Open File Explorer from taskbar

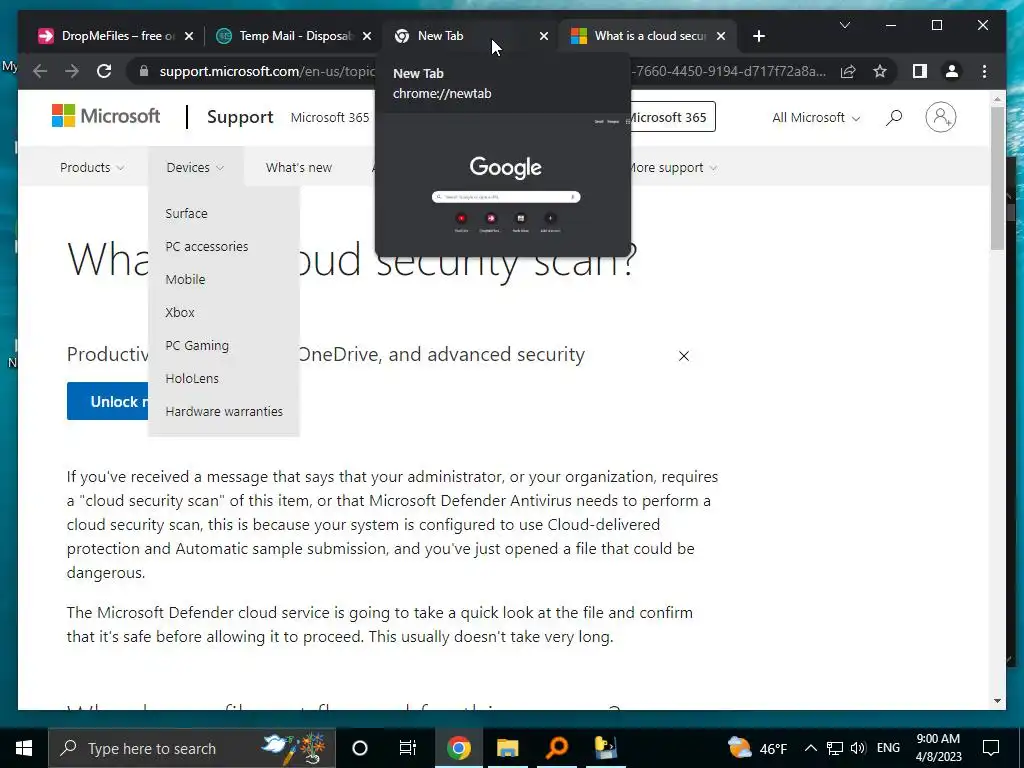pos(507,748)
